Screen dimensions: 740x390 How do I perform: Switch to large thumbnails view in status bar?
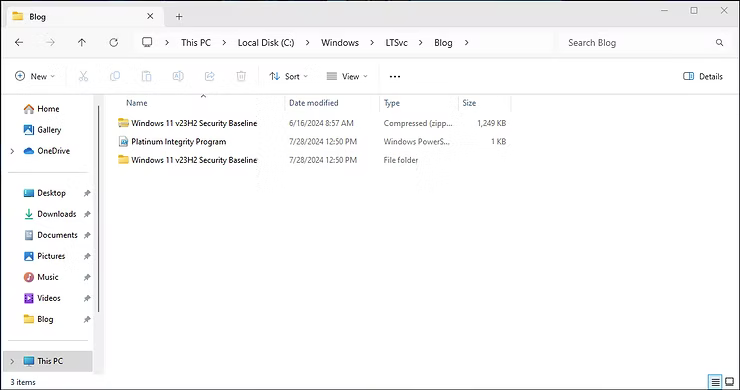(730, 382)
